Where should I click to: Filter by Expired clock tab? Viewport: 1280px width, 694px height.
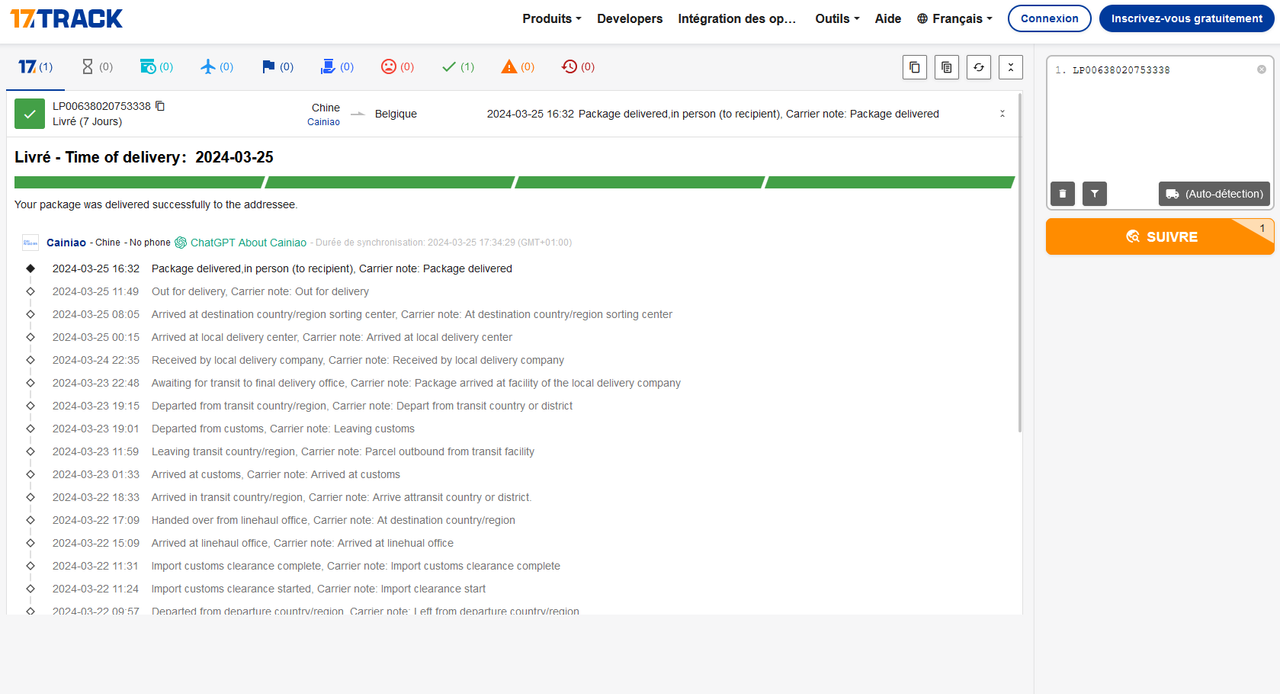[x=578, y=67]
